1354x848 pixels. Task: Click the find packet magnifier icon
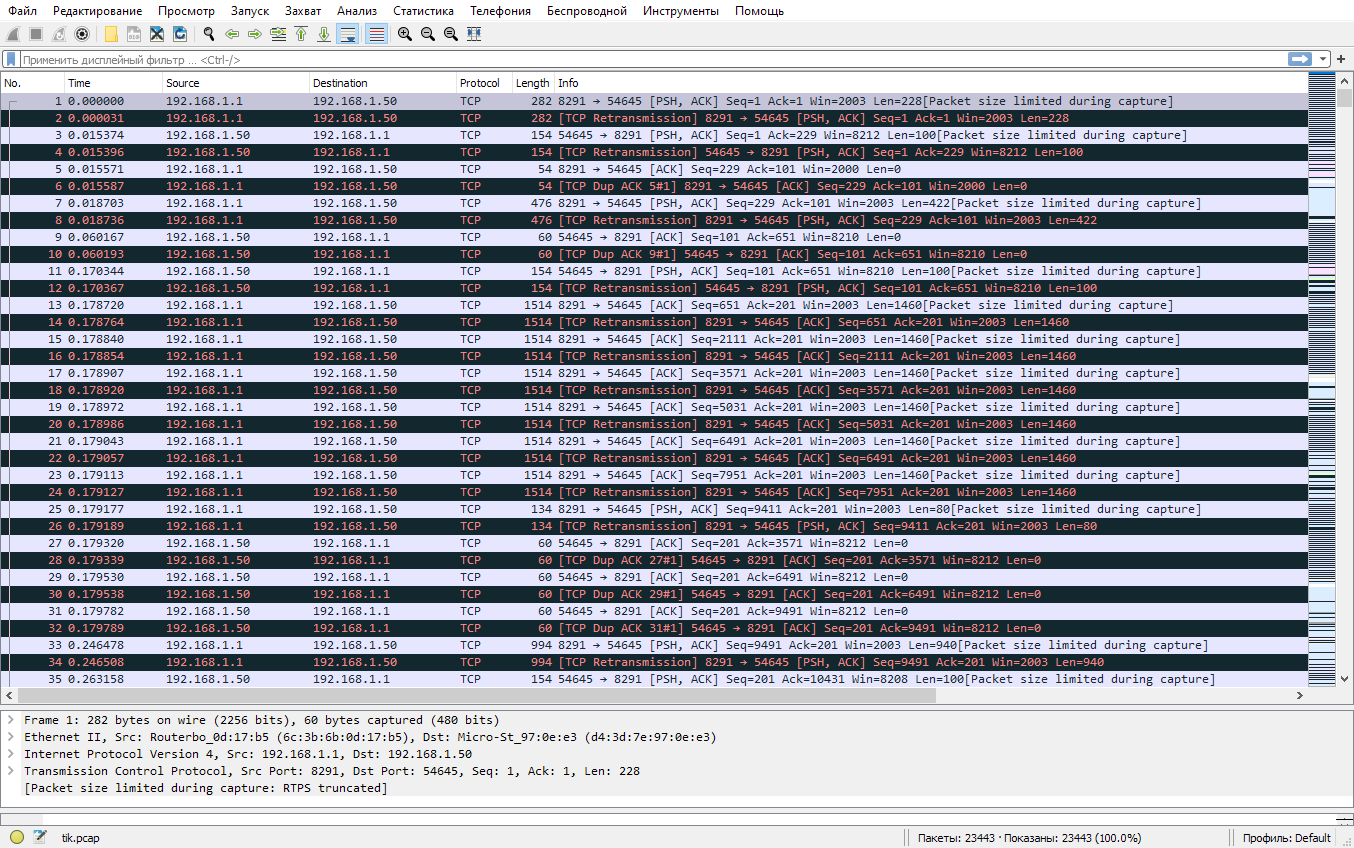(209, 34)
